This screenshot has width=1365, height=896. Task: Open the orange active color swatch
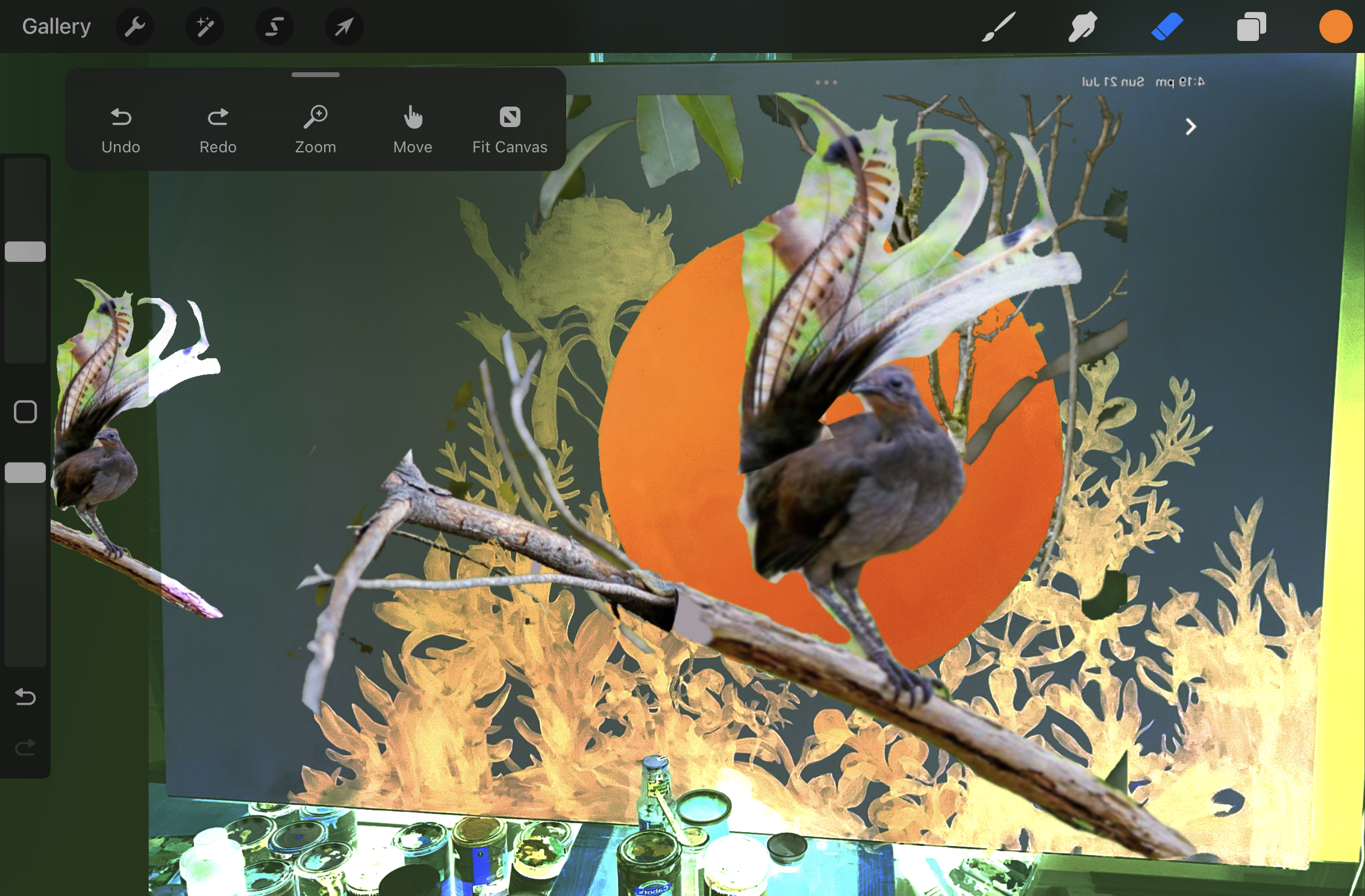tap(1335, 26)
